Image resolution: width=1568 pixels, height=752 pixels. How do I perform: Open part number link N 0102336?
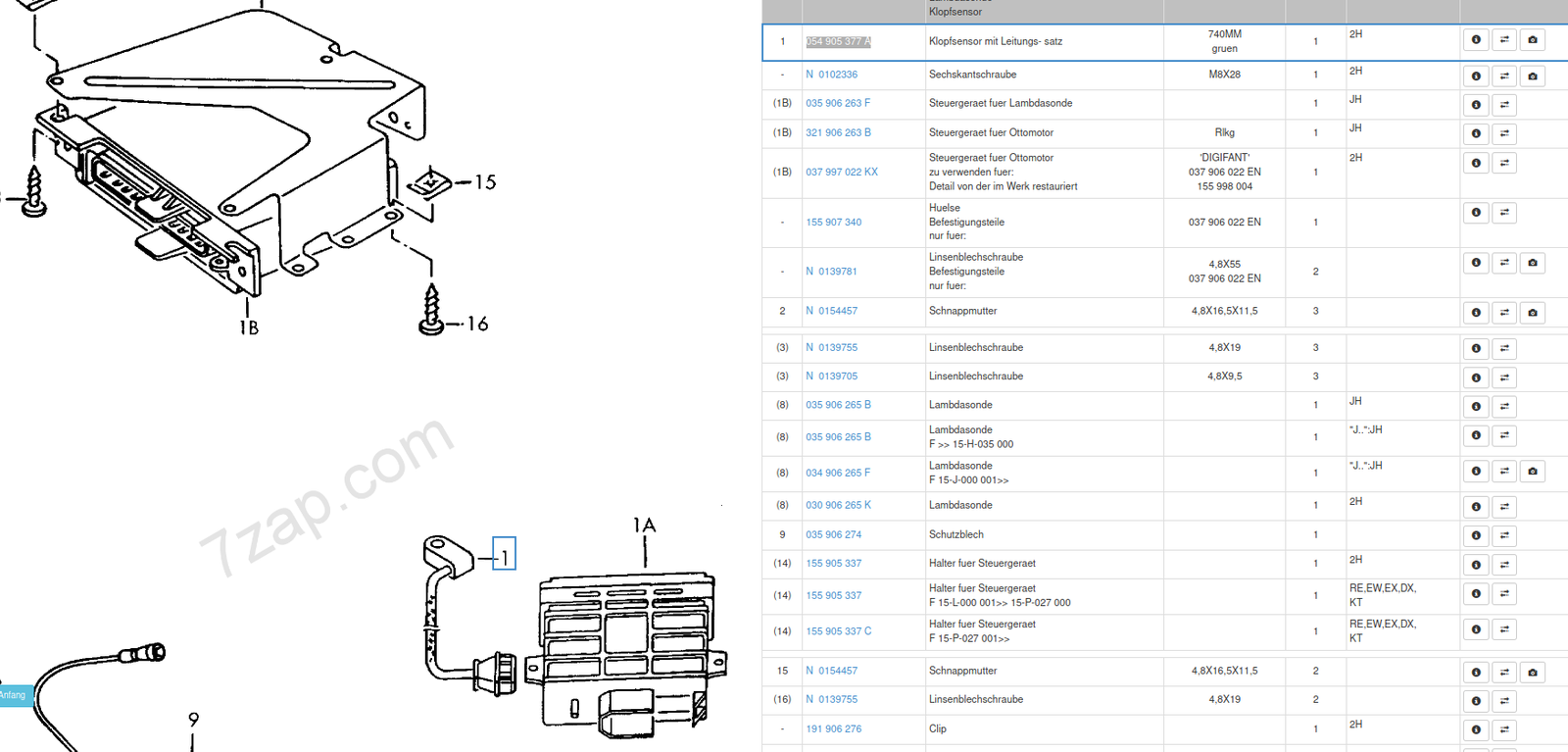(831, 75)
